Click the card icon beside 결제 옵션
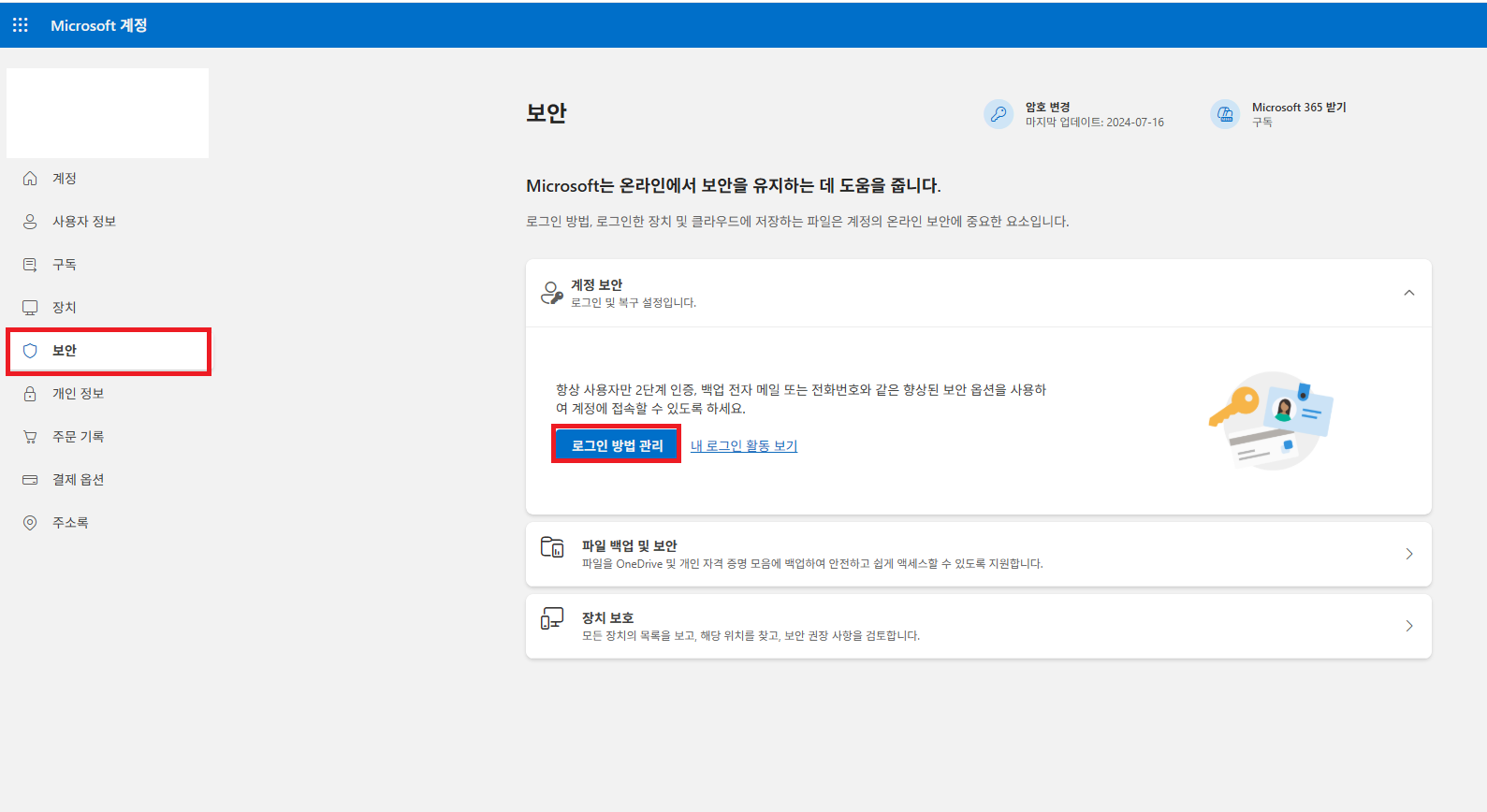 pyautogui.click(x=30, y=480)
